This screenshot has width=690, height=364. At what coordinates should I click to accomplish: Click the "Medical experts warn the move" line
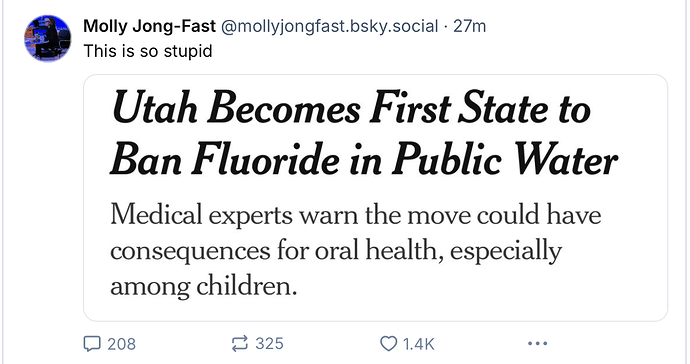356,215
